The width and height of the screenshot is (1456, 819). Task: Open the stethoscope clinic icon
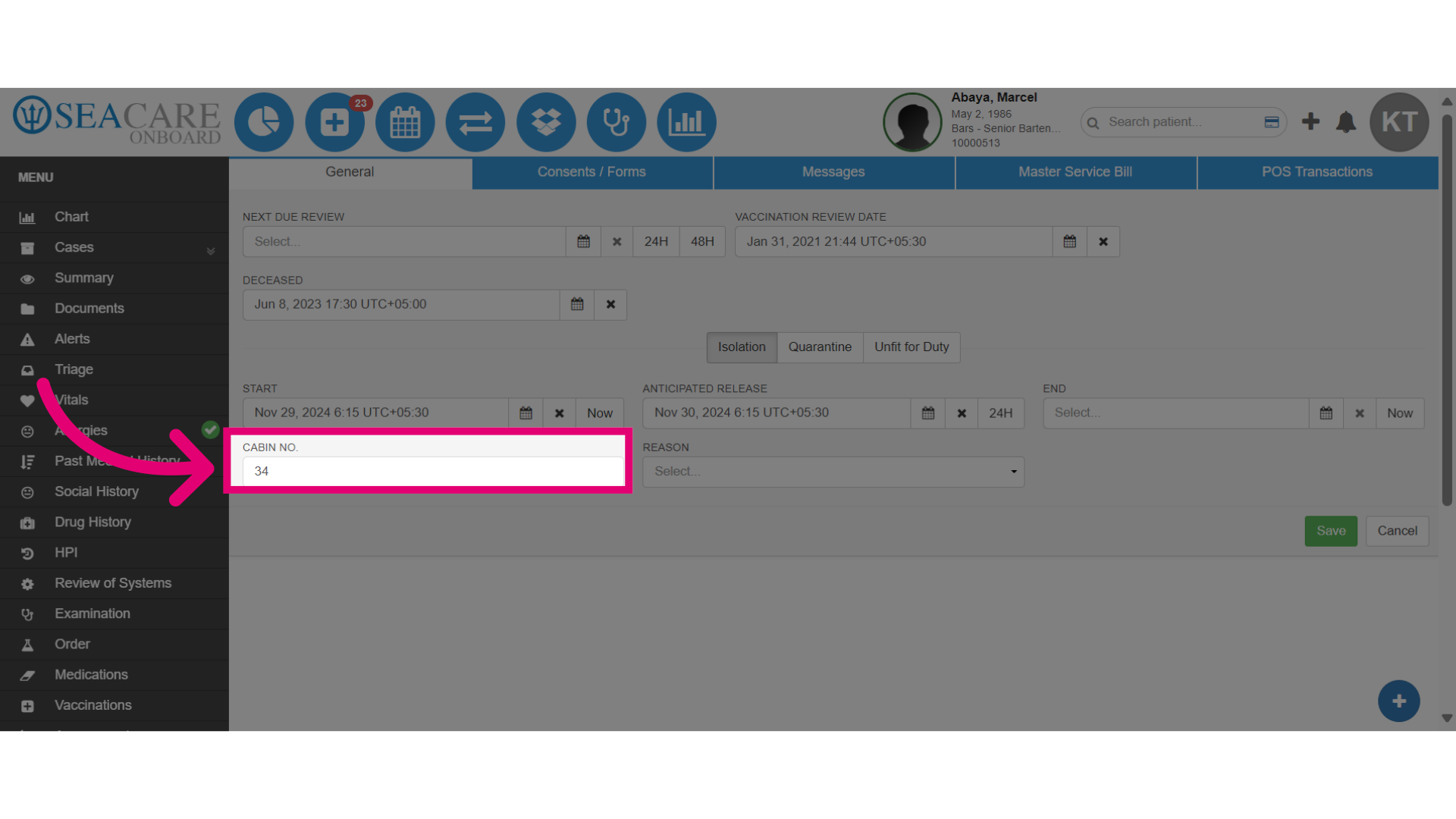[617, 122]
